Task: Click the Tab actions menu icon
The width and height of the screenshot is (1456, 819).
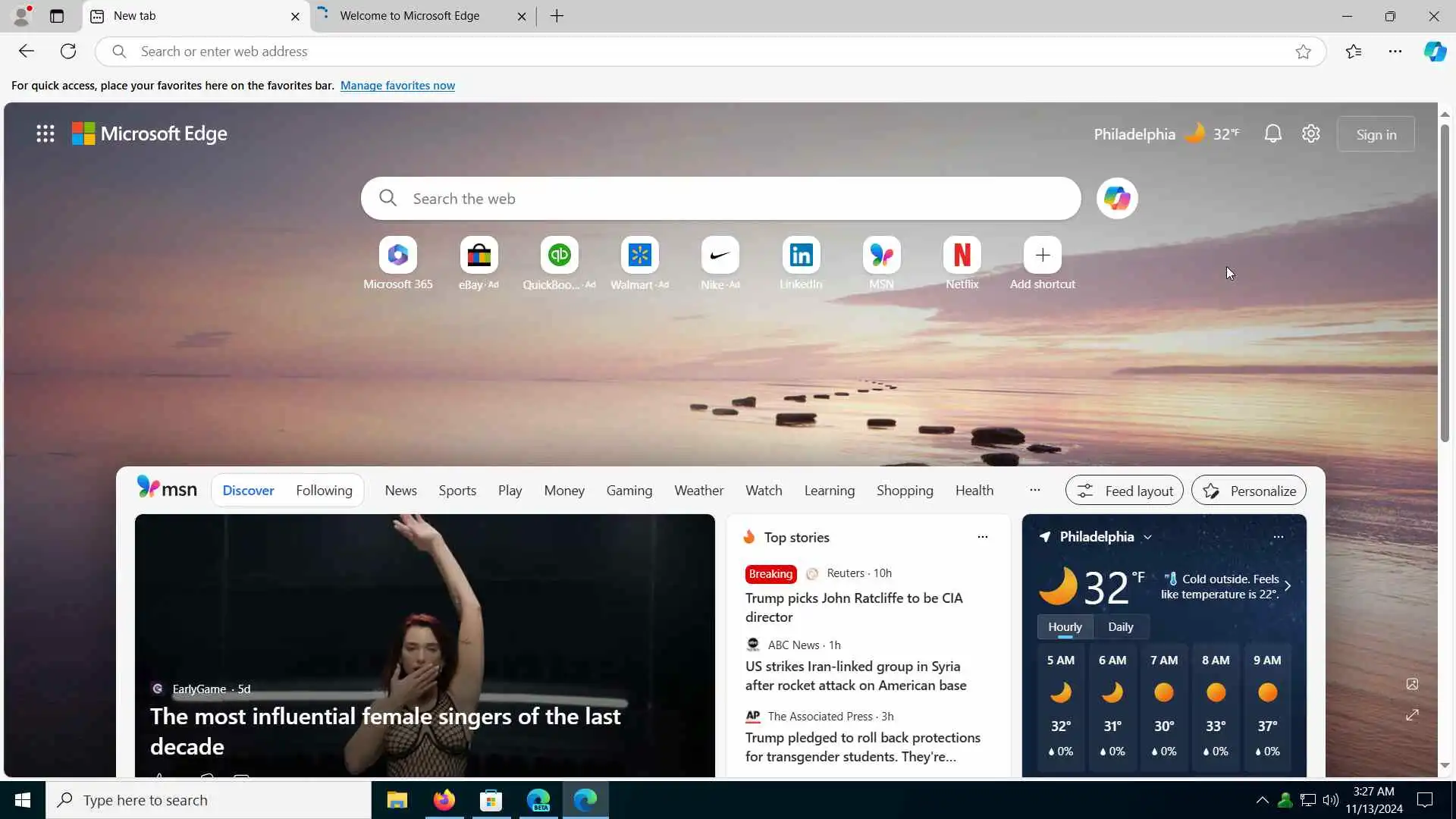Action: click(x=57, y=16)
